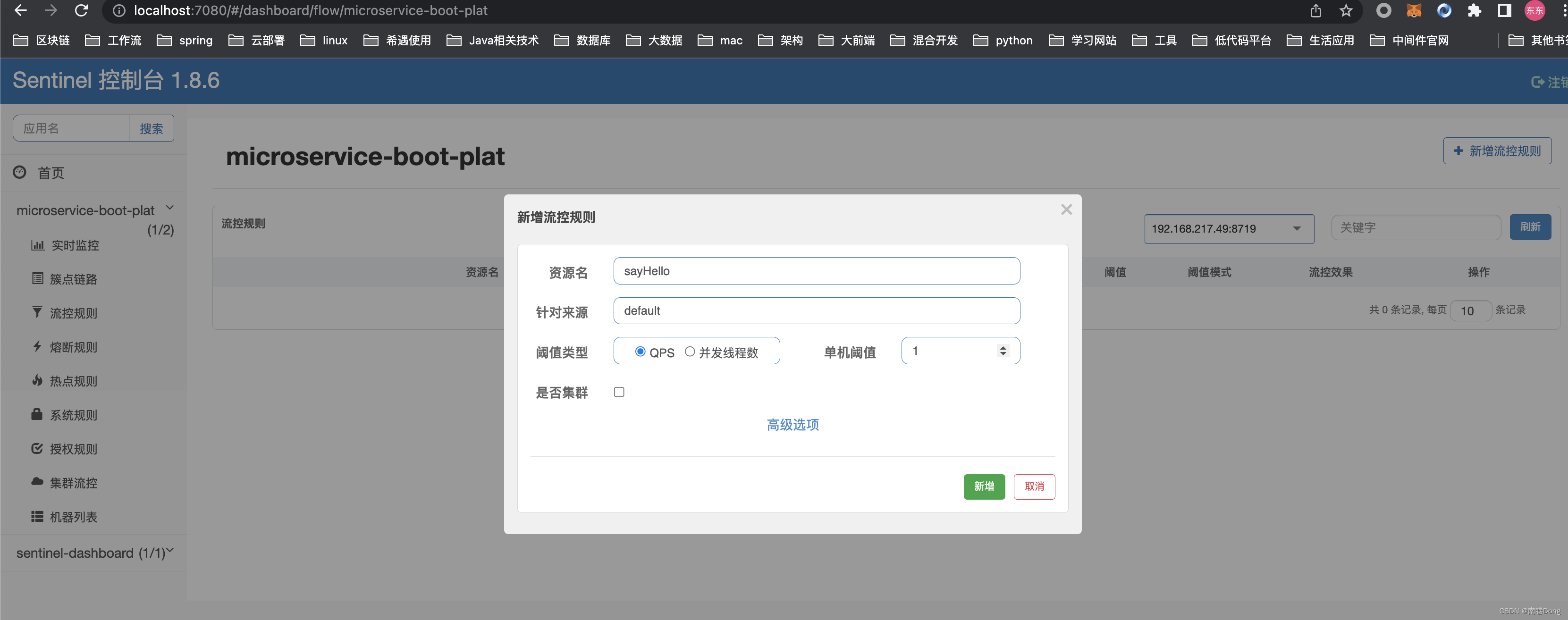Click the 应用名 search field
The image size is (1568, 620).
click(71, 128)
